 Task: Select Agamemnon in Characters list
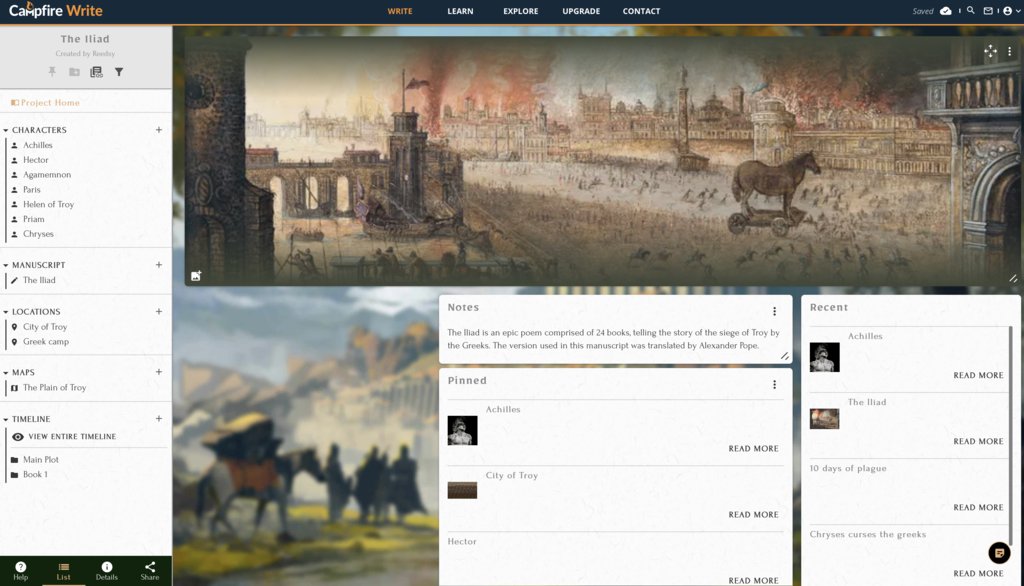click(x=47, y=175)
